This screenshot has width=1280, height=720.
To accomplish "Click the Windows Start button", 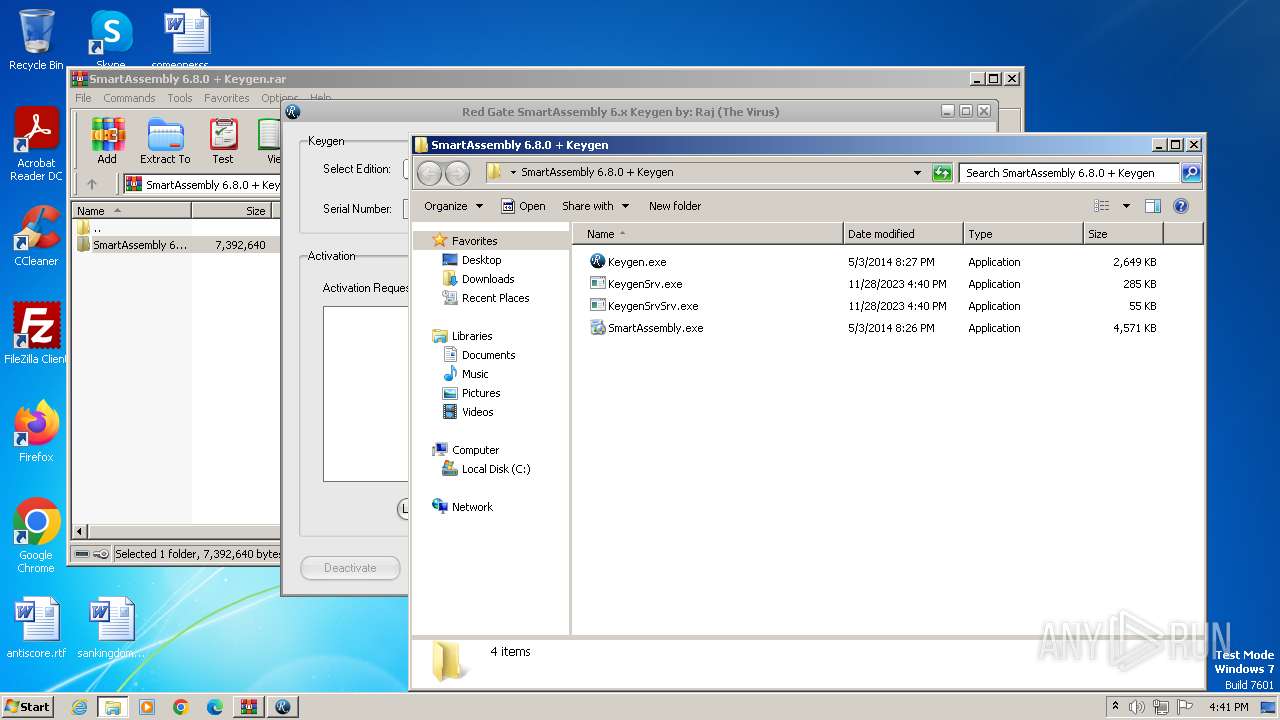I will tap(27, 707).
